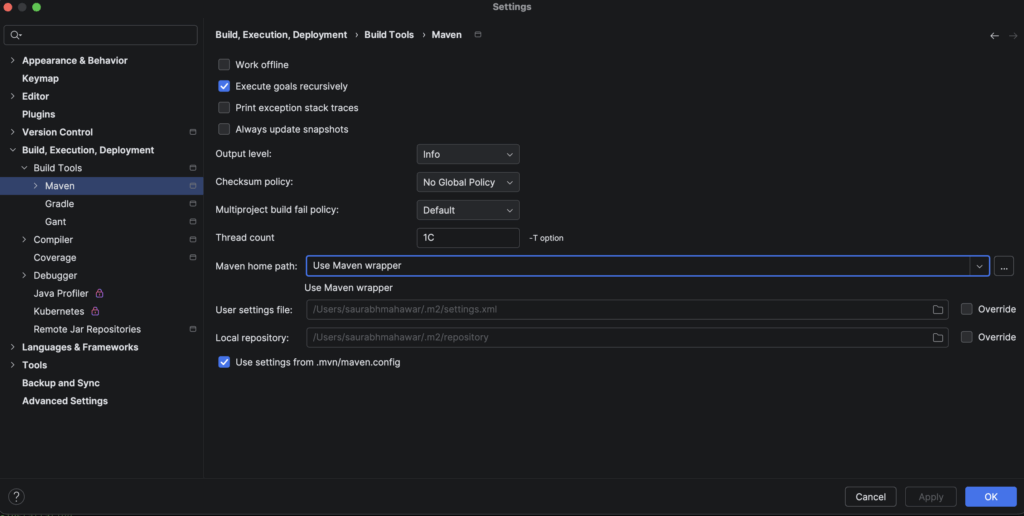1024x516 pixels.
Task: Click the Cancel button
Action: [870, 497]
